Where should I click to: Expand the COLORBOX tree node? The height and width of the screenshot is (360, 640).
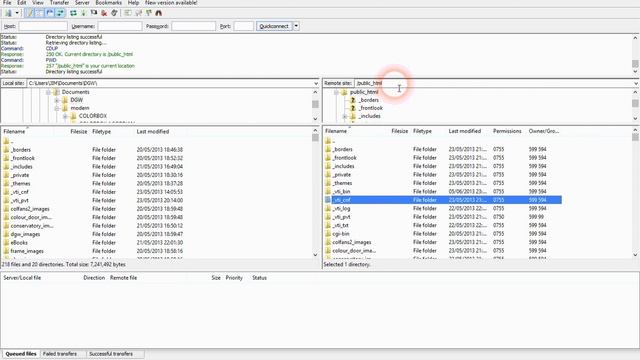[x=65, y=116]
